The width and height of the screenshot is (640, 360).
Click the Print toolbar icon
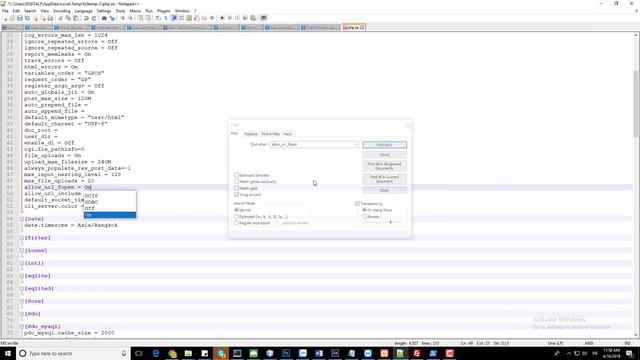50,18
